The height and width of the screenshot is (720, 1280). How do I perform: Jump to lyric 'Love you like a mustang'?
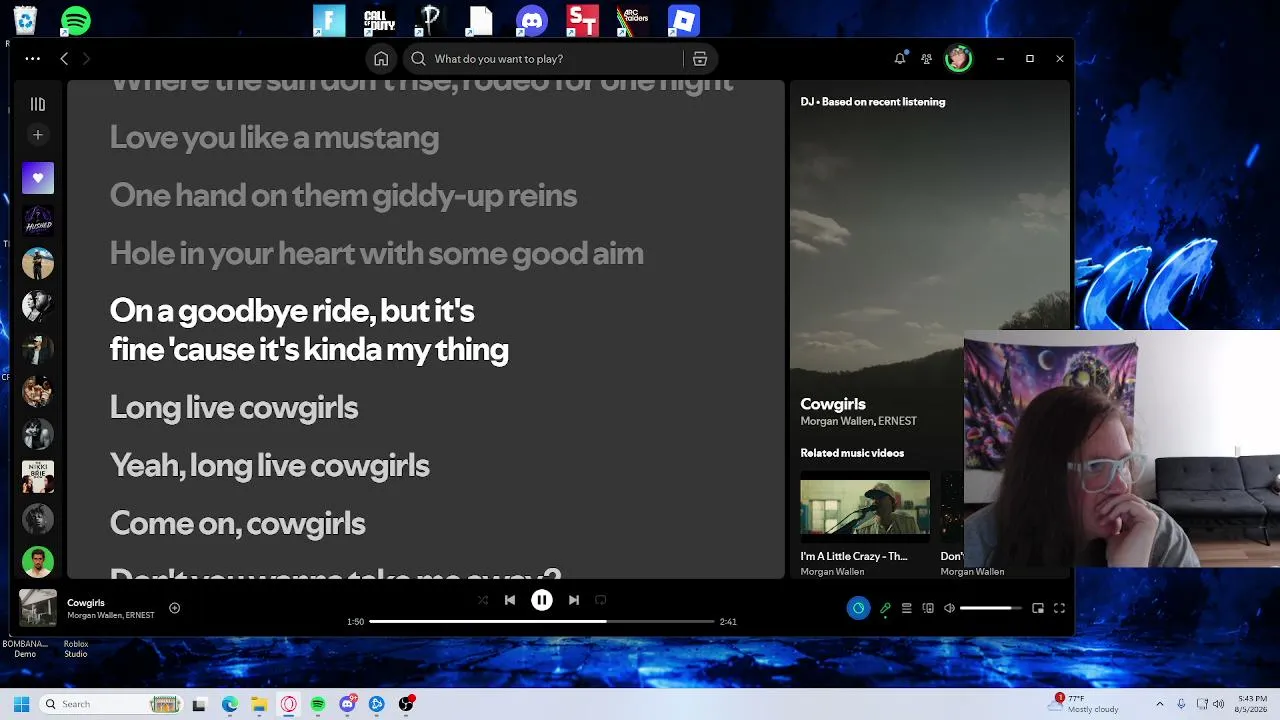click(274, 137)
